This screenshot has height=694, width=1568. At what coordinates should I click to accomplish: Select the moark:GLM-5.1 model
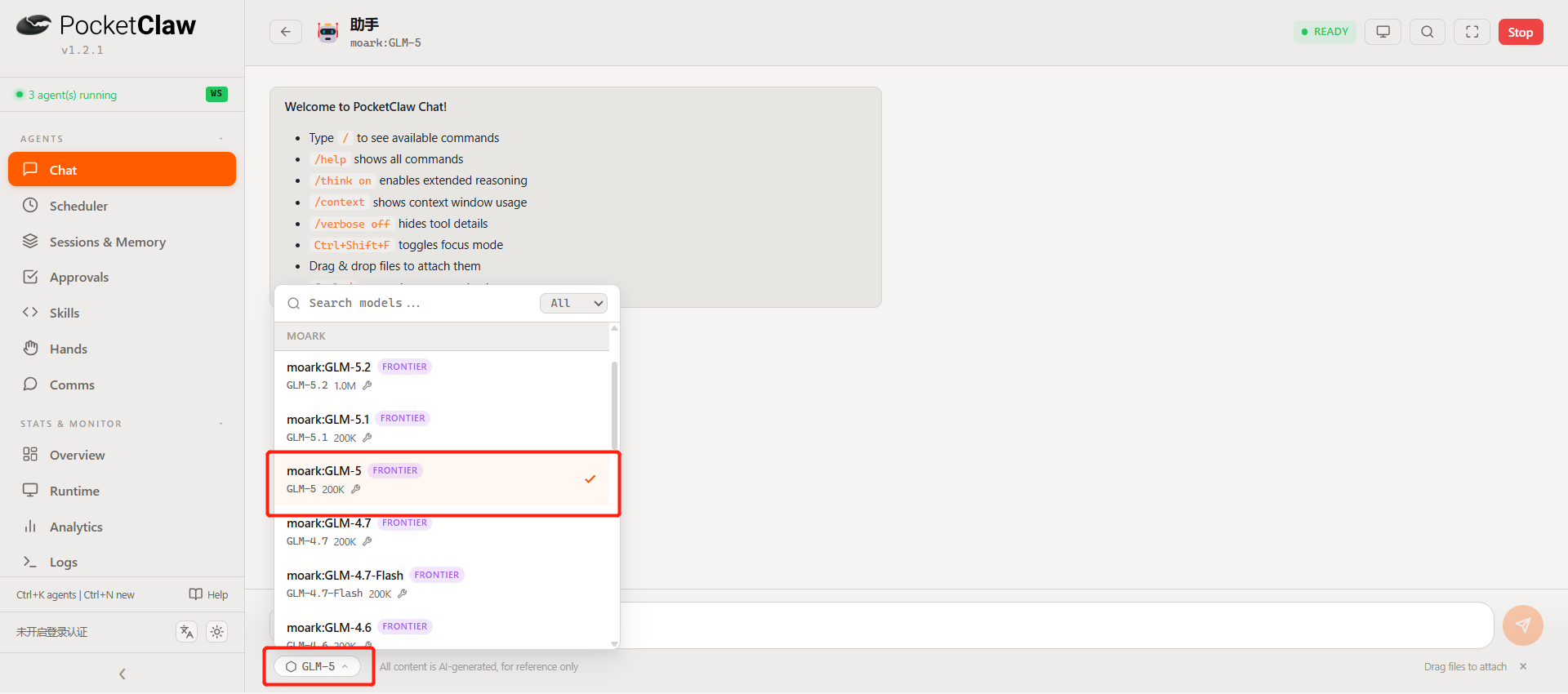click(x=442, y=428)
